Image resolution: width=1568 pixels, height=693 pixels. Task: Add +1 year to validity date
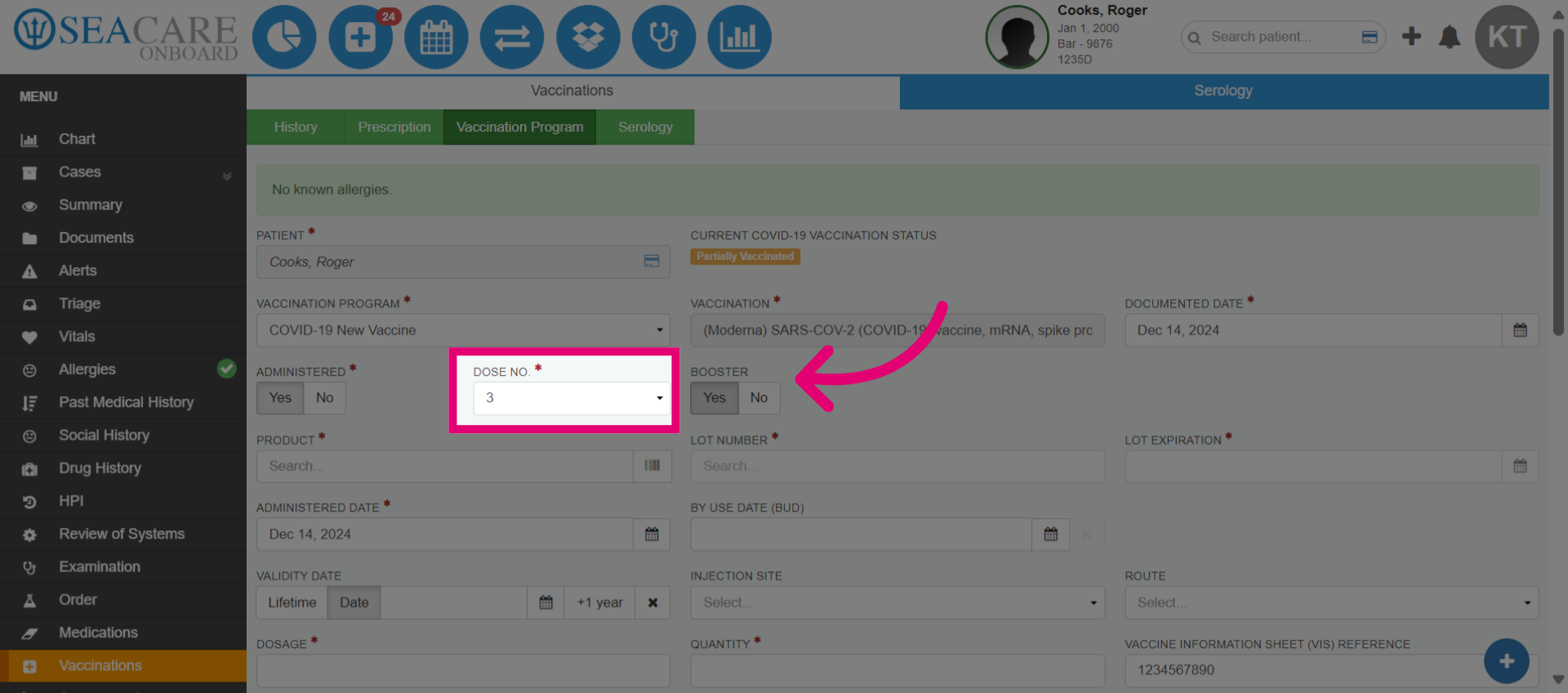600,602
